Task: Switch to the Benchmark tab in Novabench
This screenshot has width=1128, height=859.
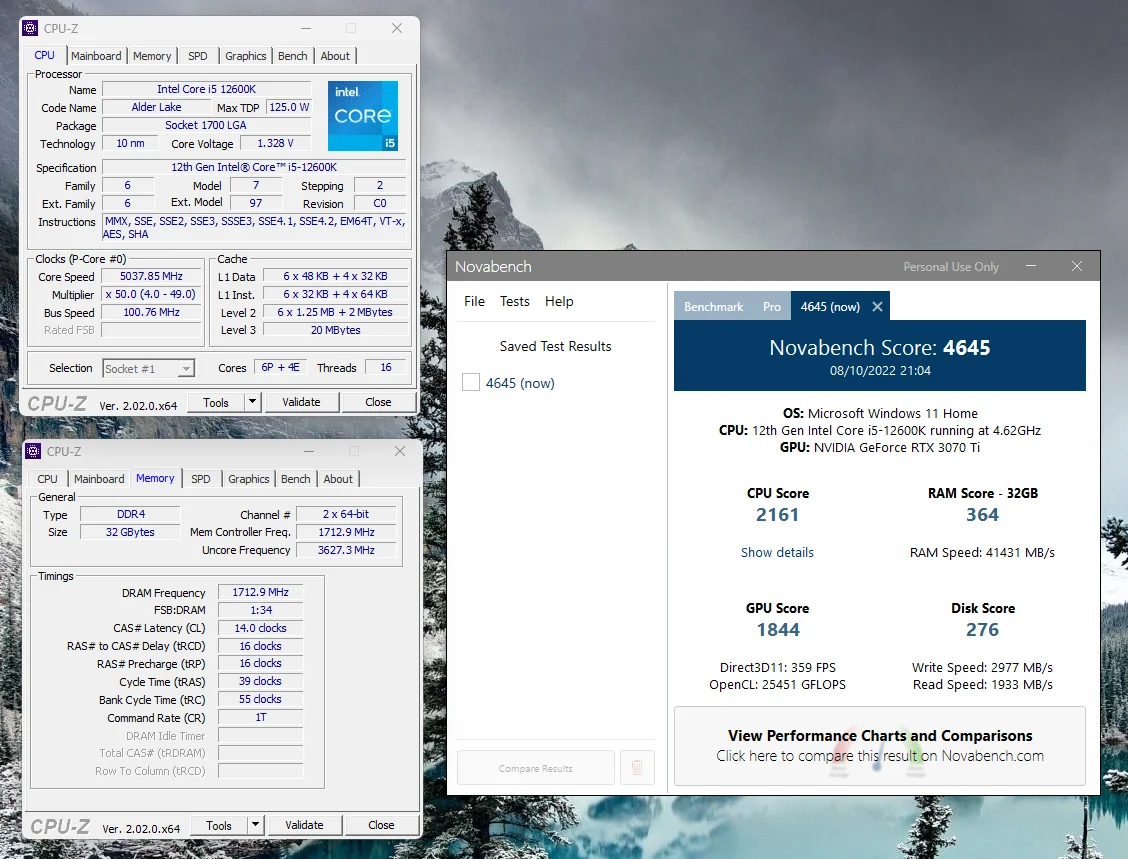Action: tap(714, 306)
